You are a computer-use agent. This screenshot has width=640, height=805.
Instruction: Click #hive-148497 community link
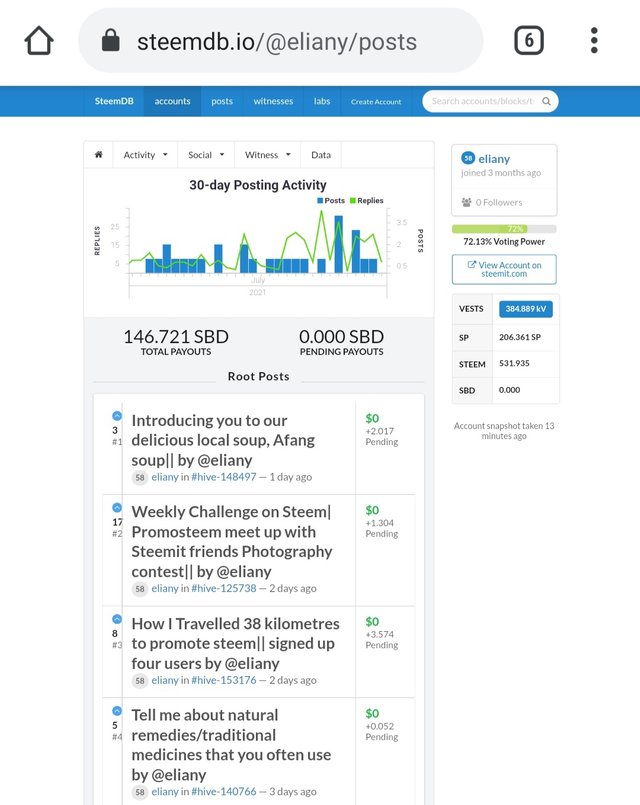tap(223, 477)
